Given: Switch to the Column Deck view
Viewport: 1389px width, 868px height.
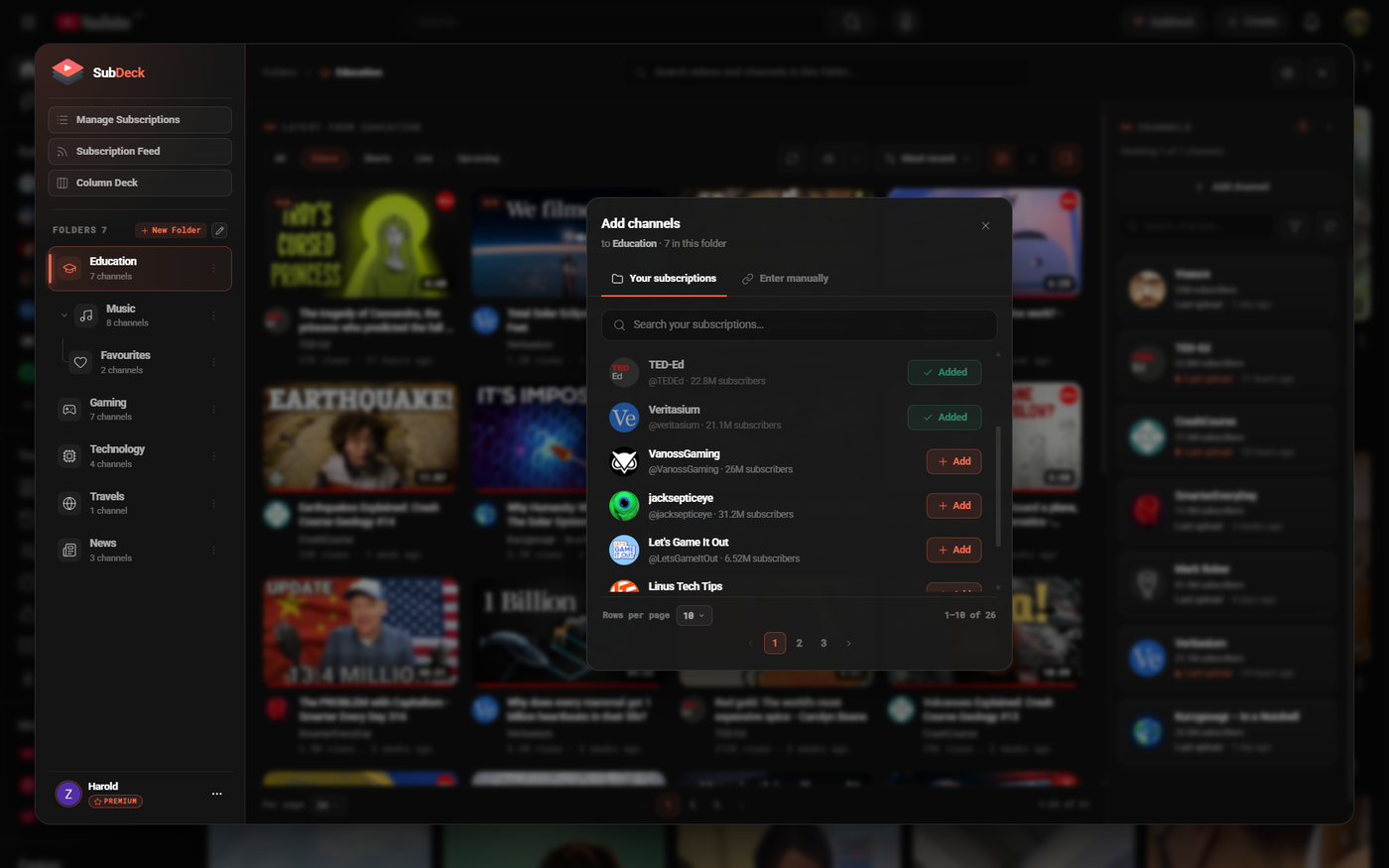Looking at the screenshot, I should (x=140, y=183).
